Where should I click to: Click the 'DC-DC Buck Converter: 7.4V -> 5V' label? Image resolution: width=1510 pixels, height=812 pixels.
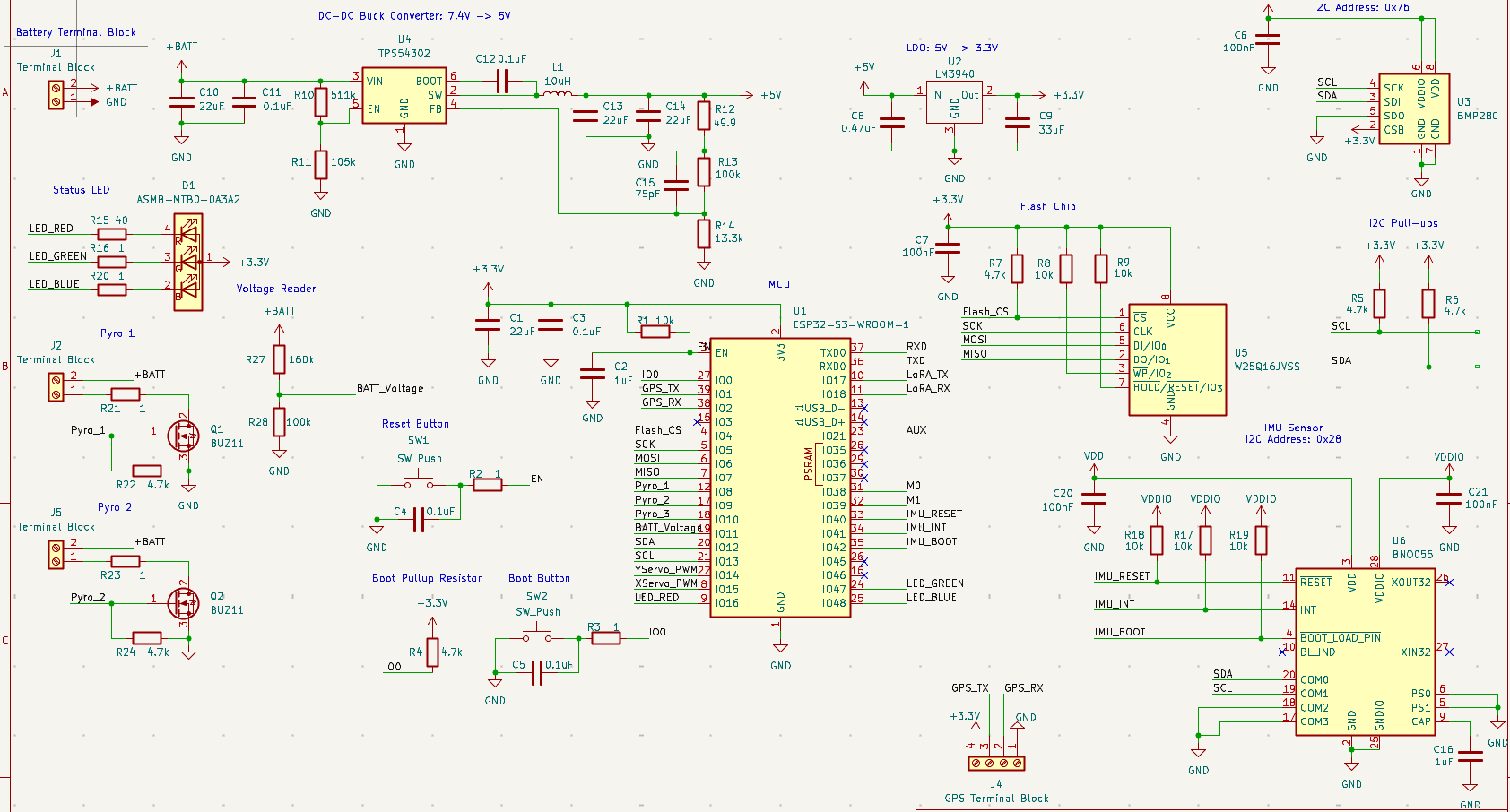[413, 15]
